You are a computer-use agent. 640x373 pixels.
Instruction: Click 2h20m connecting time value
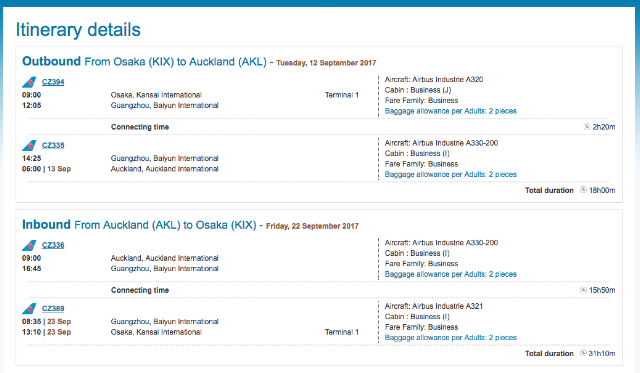tap(604, 127)
